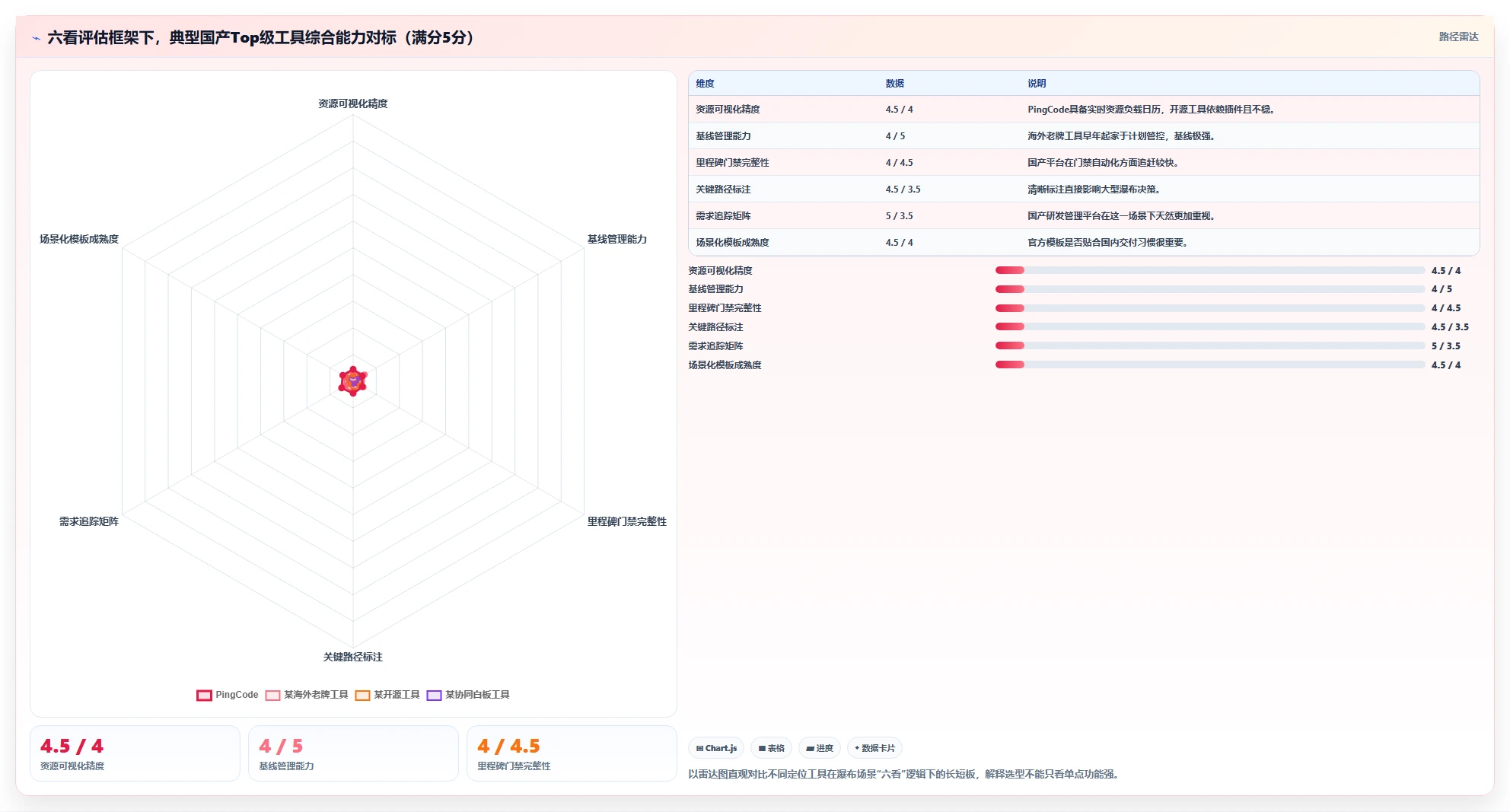
Task: Open the 4 / 5 基线管理能力 data card
Action: click(x=353, y=753)
